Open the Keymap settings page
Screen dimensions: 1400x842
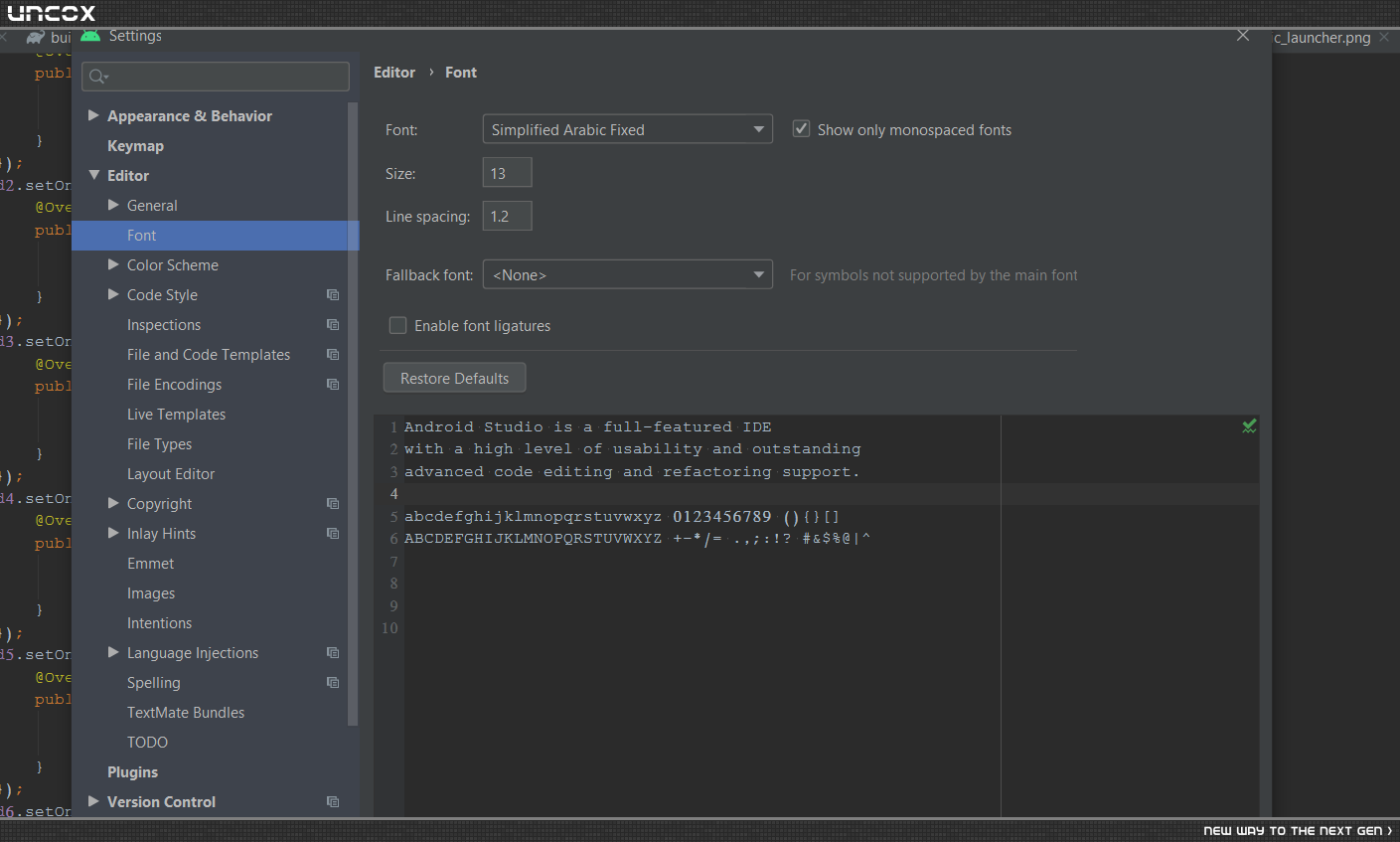pos(135,146)
